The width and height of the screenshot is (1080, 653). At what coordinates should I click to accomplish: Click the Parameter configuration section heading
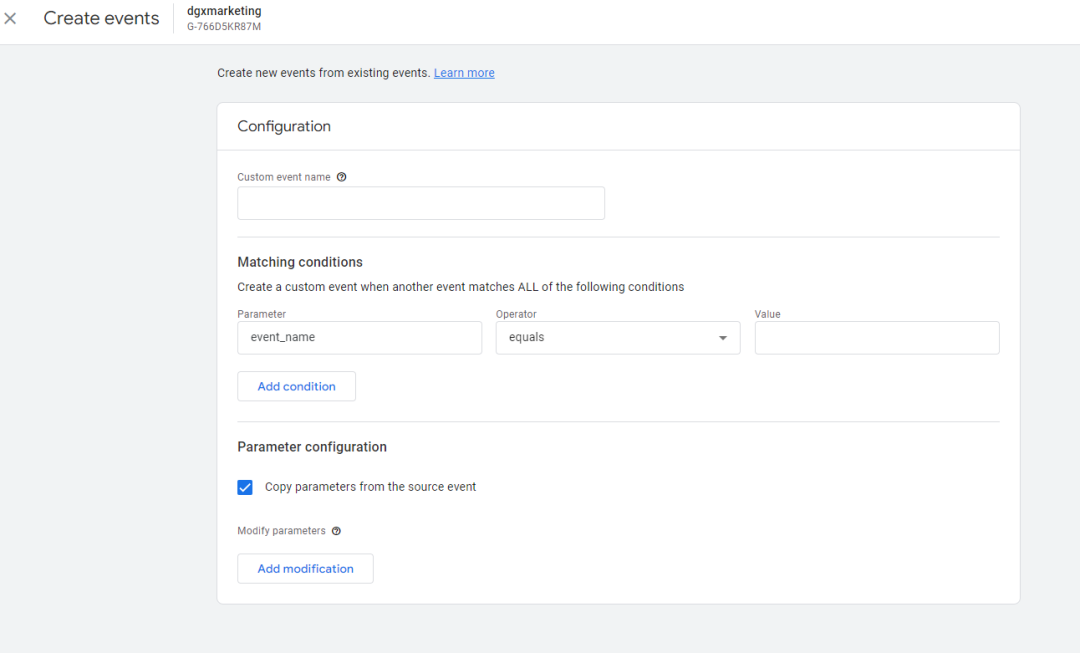coord(312,447)
